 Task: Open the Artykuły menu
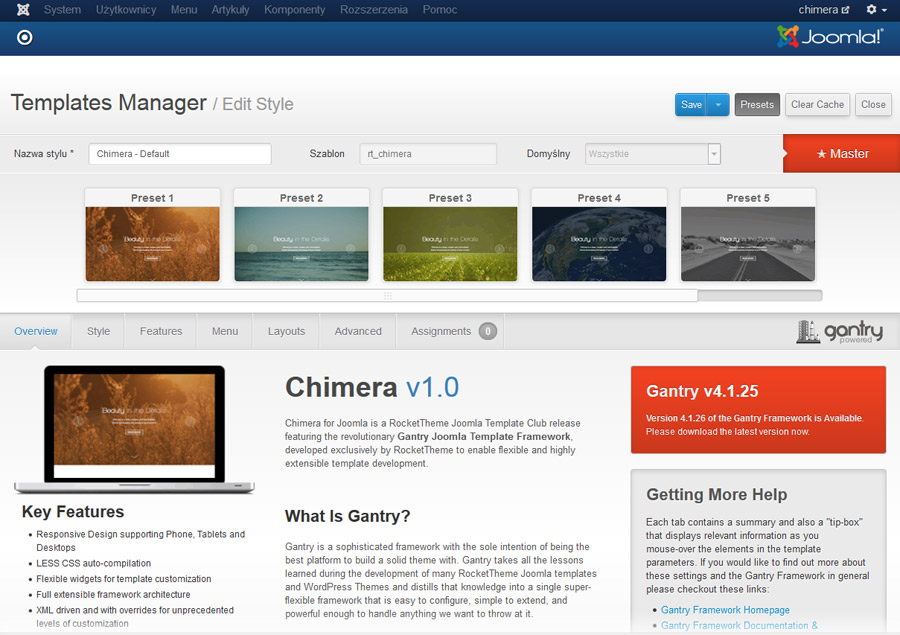pos(230,10)
